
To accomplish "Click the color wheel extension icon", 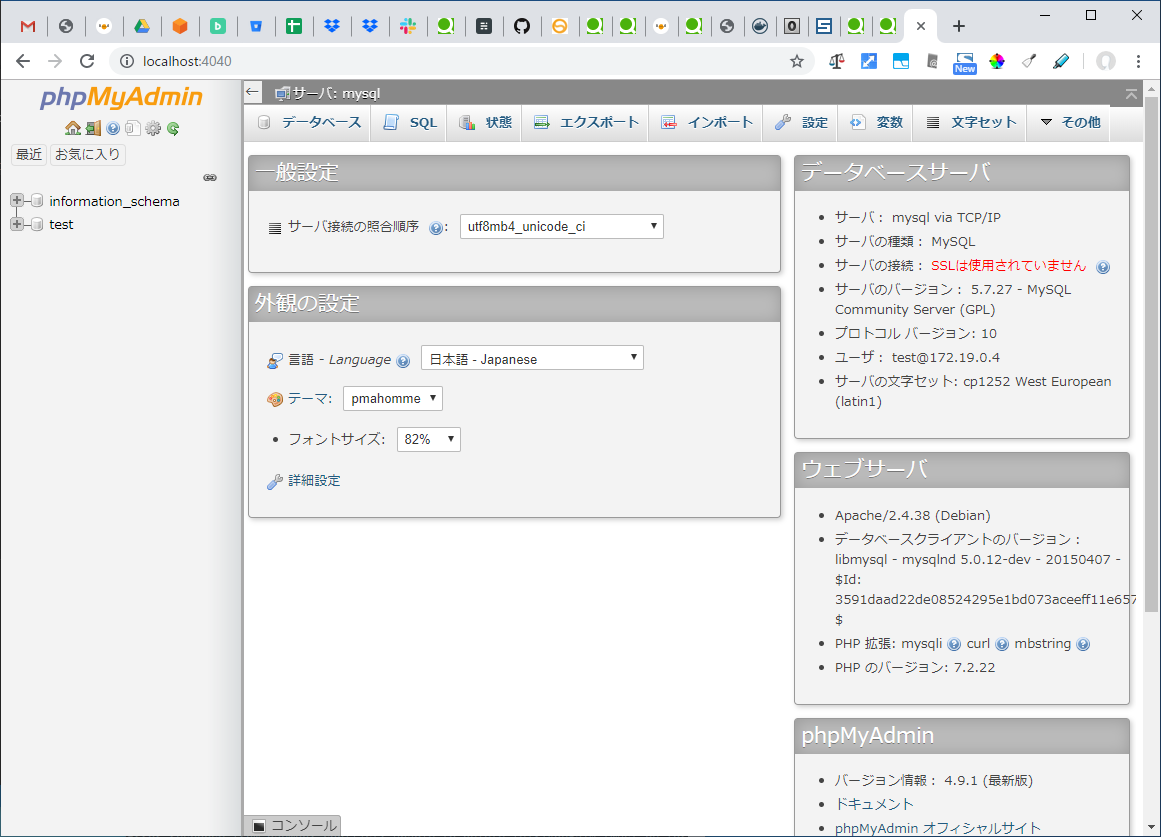I will pyautogui.click(x=997, y=61).
